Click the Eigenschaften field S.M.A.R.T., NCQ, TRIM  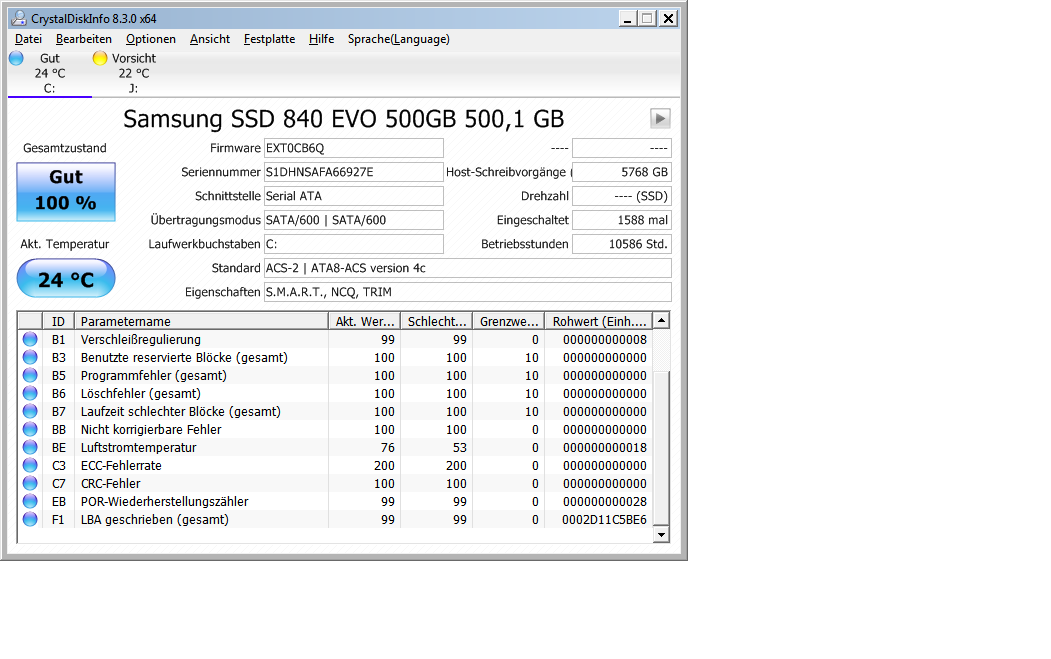tap(468, 292)
